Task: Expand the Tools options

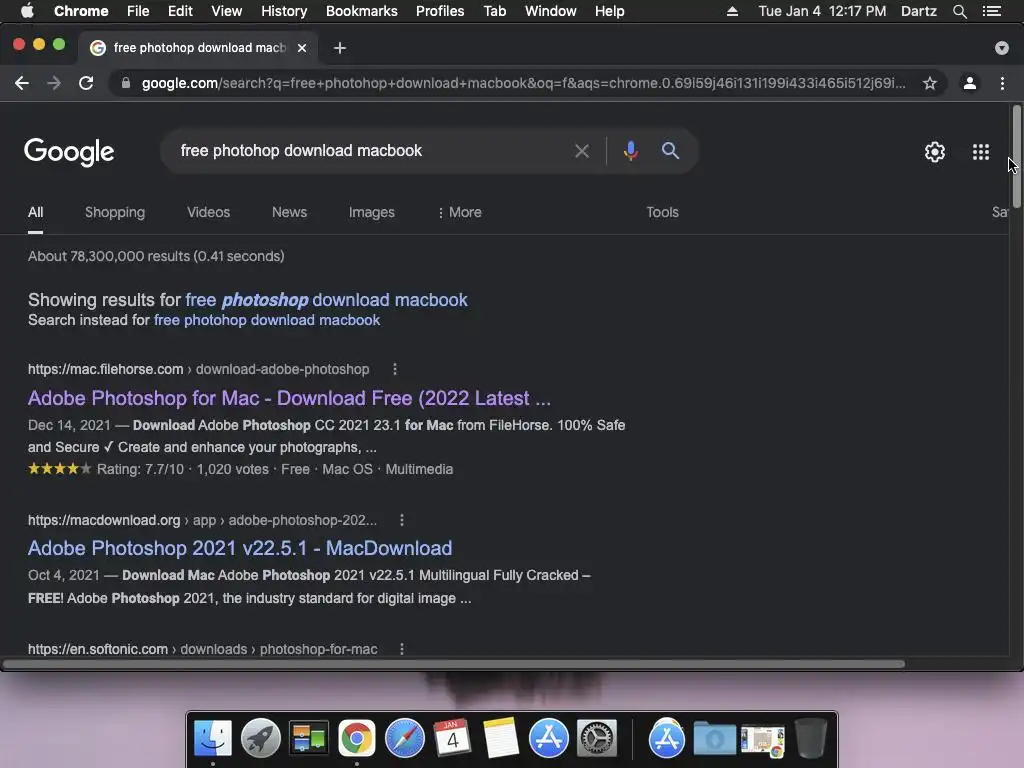Action: (662, 212)
